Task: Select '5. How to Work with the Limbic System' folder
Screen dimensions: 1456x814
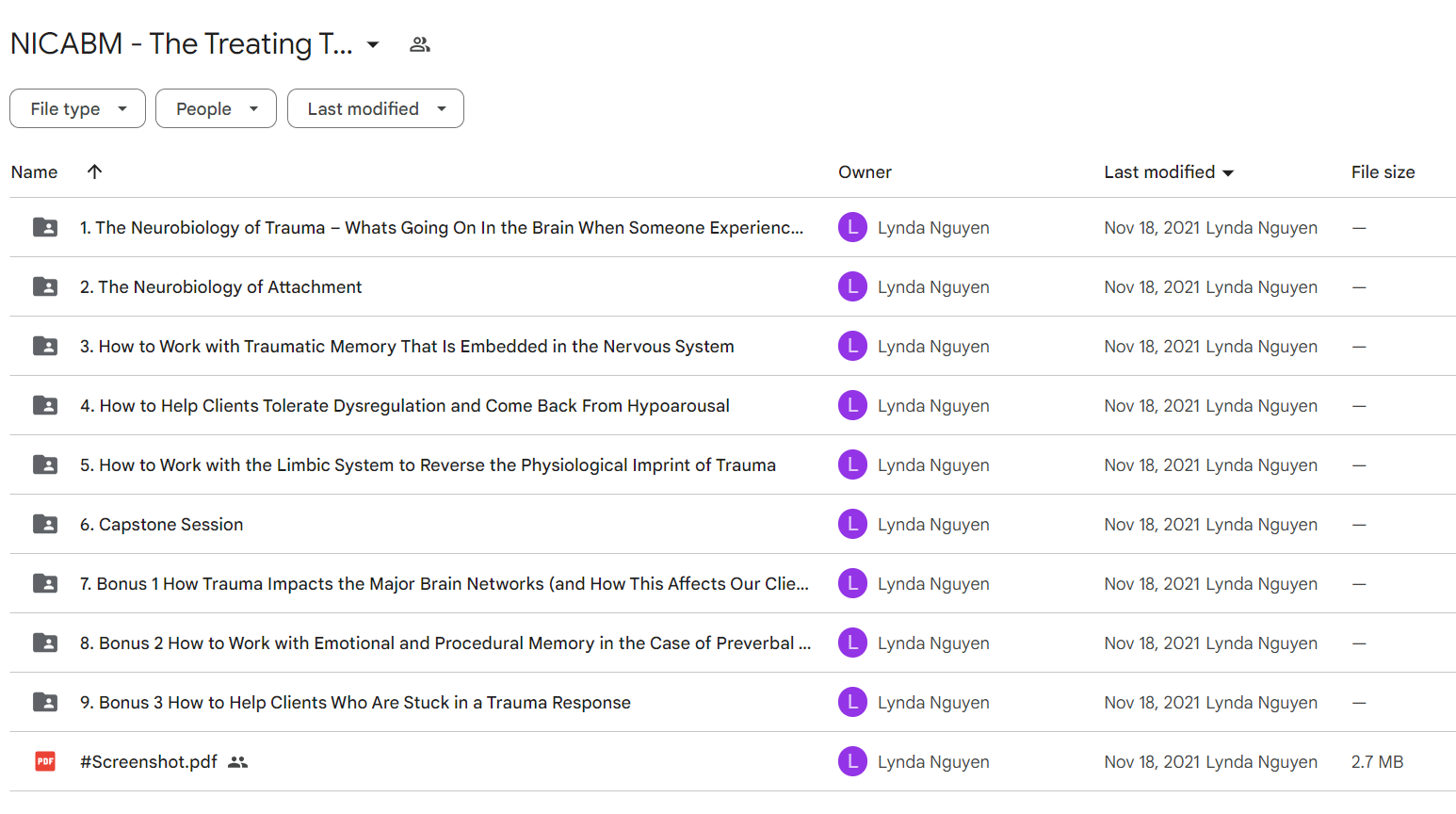Action: (428, 465)
